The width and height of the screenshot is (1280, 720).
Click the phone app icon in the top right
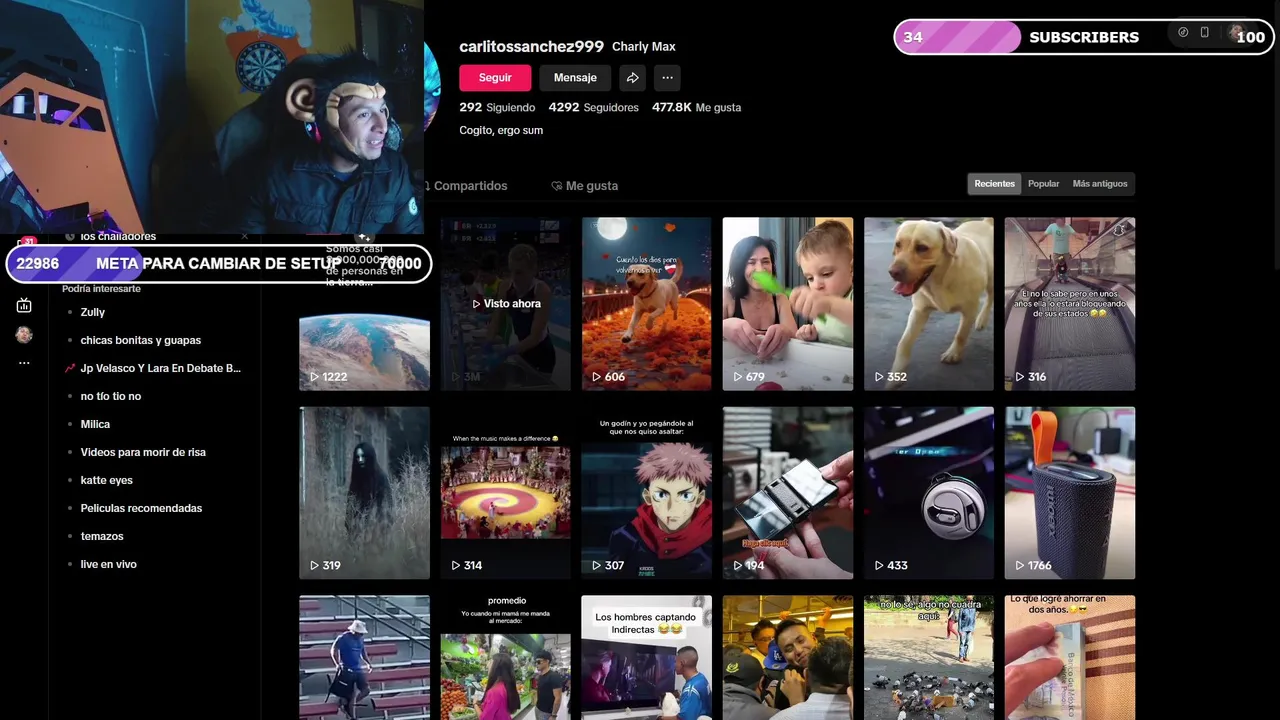tap(1205, 32)
